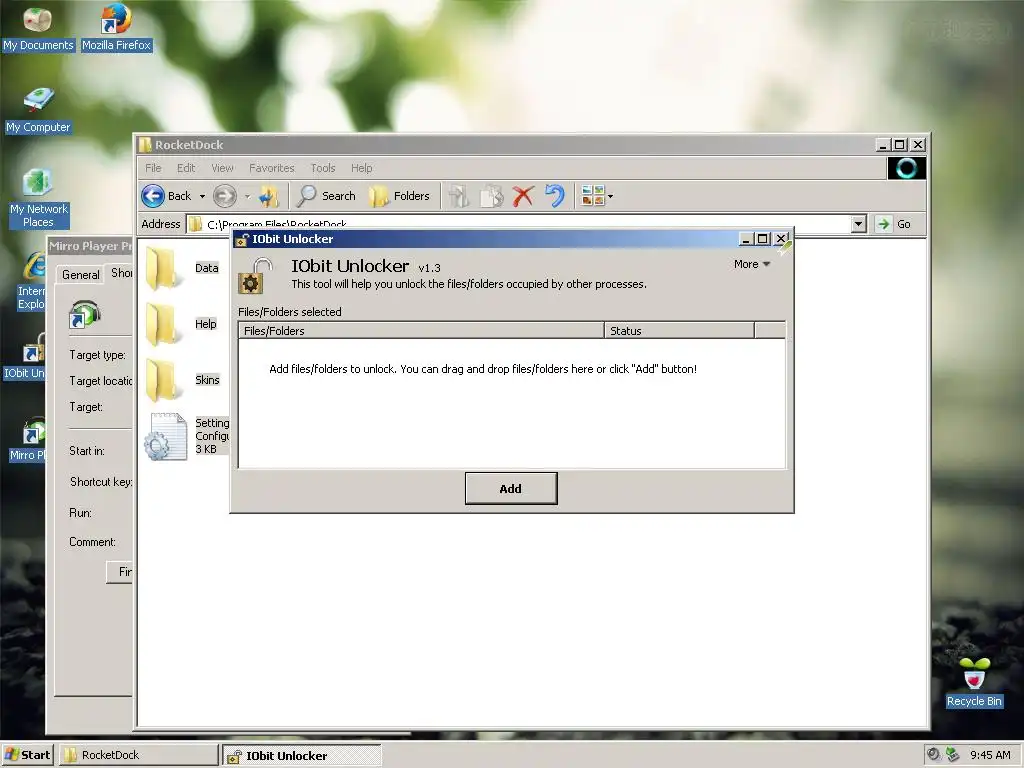Open IObit Unlocker desktop shortcut
This screenshot has height=768, width=1024.
pos(25,356)
